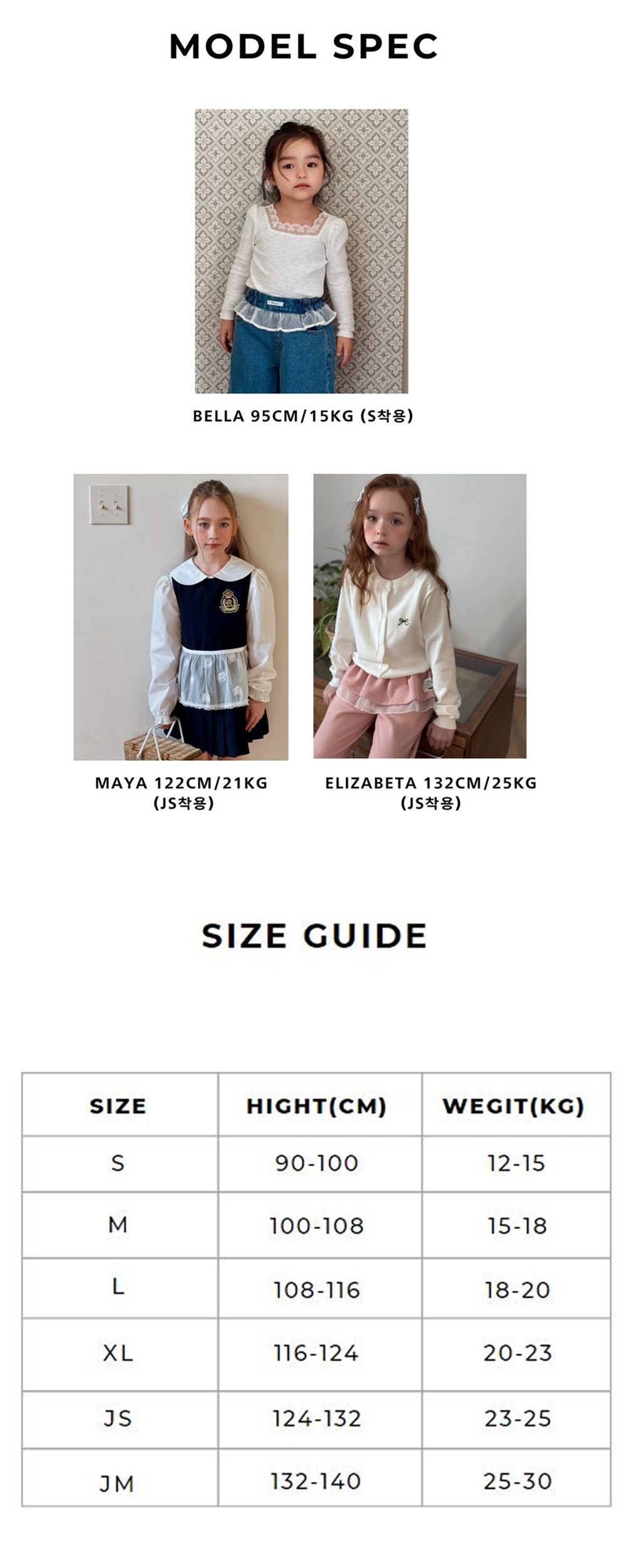This screenshot has width=626, height=1568.
Task: Click the JS size cell
Action: pos(118,1418)
